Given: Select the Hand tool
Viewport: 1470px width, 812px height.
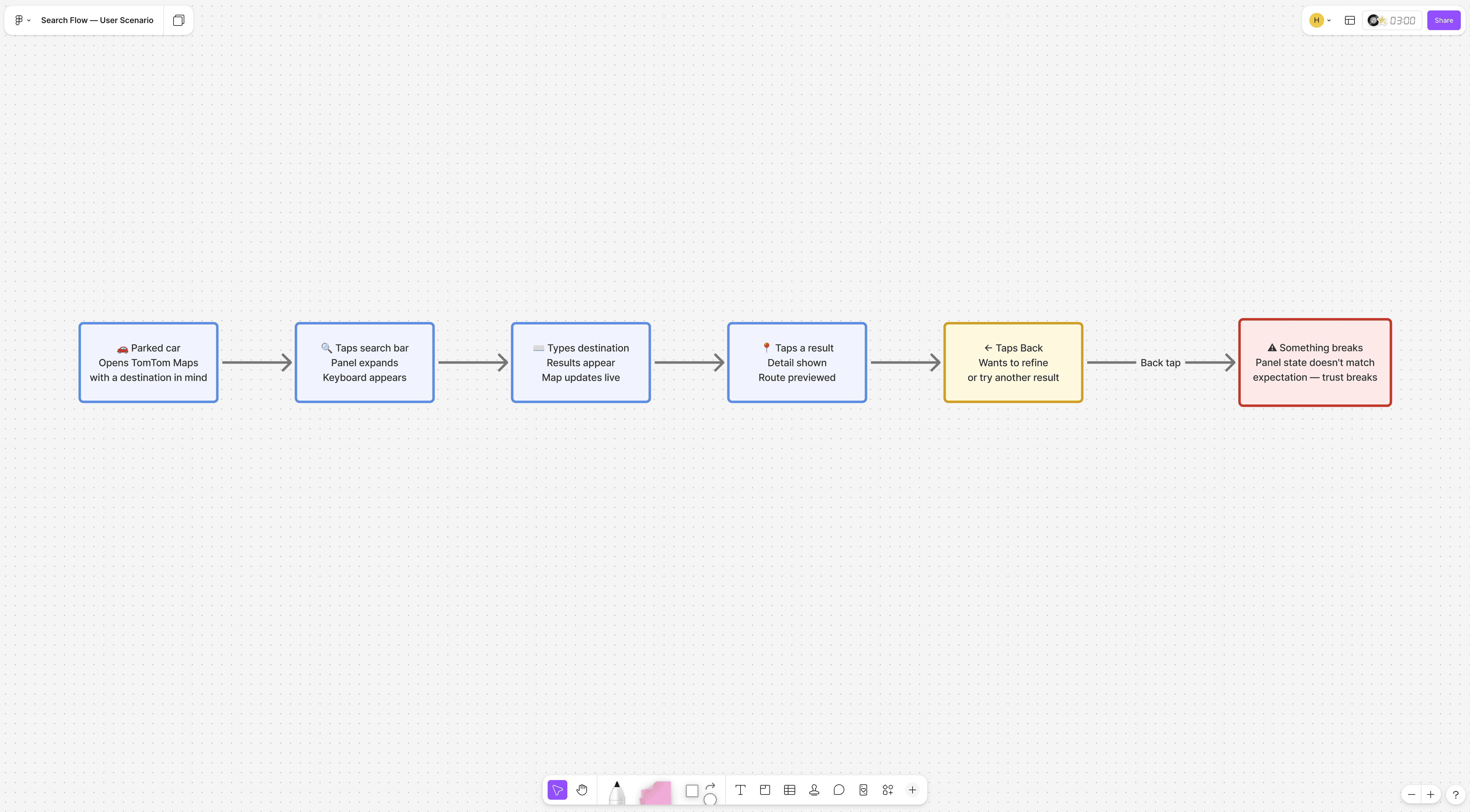Looking at the screenshot, I should [581, 790].
